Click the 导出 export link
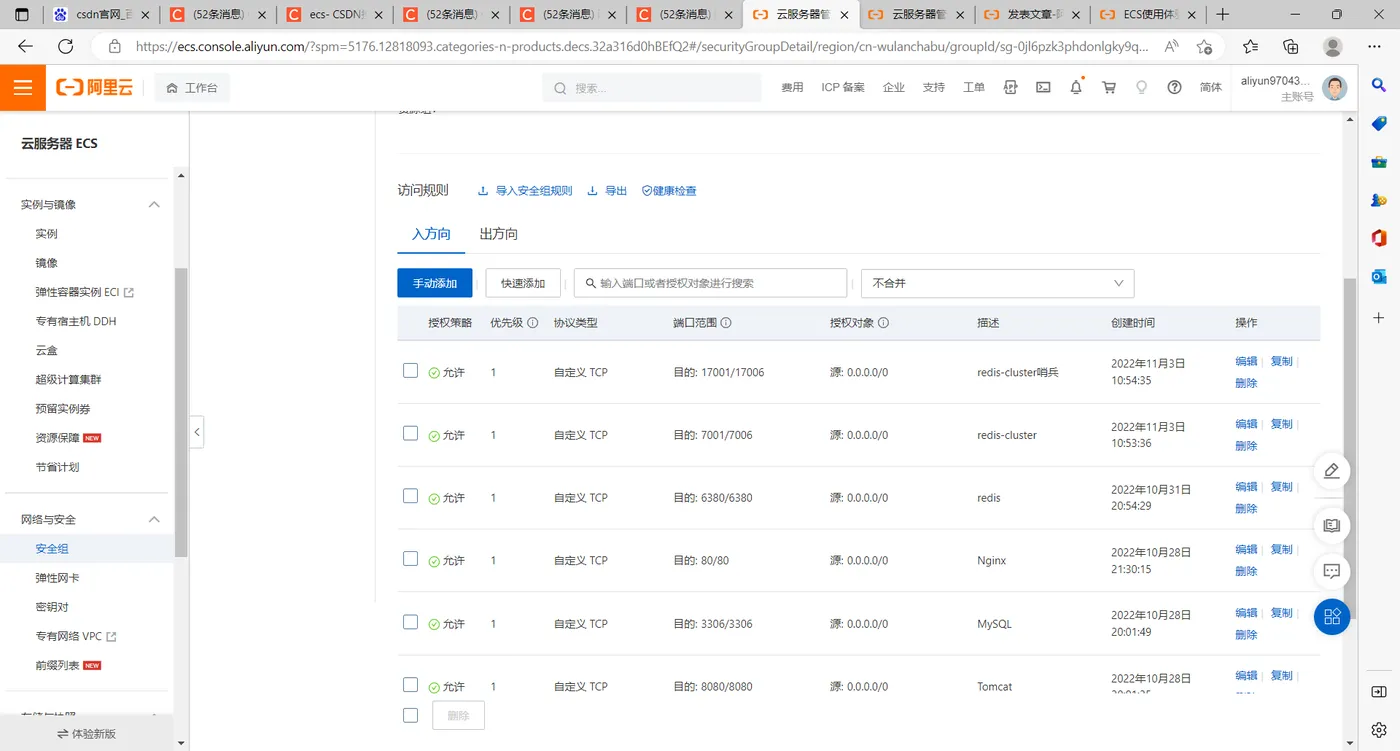The width and height of the screenshot is (1400, 751). point(607,191)
